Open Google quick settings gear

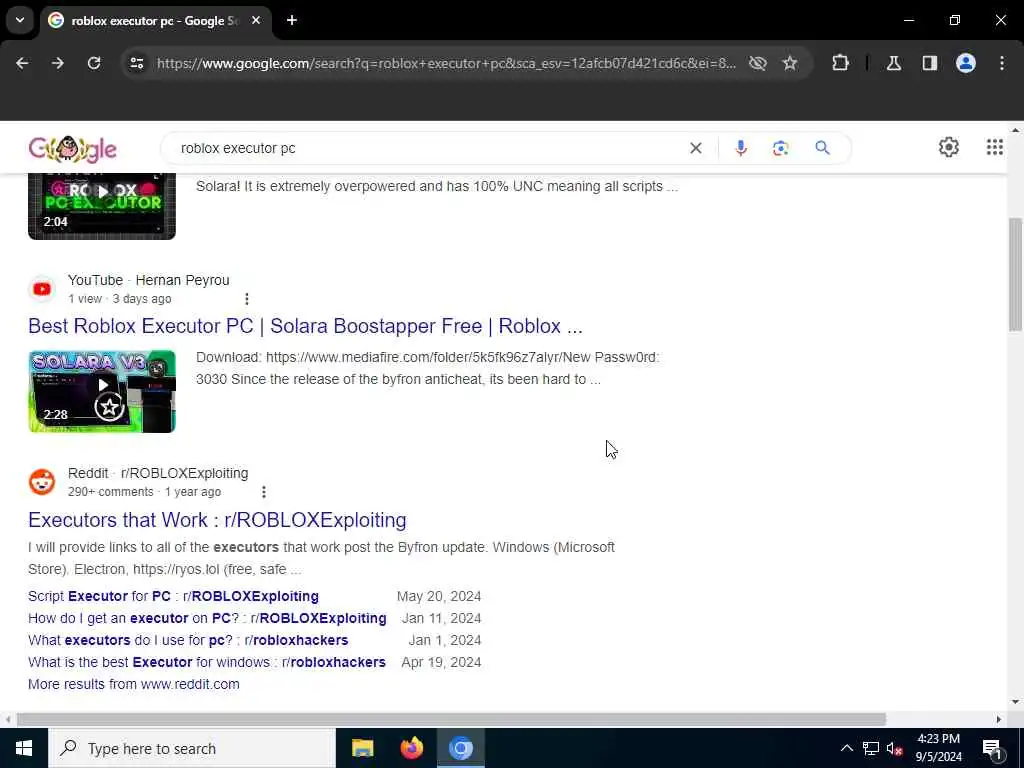(949, 147)
